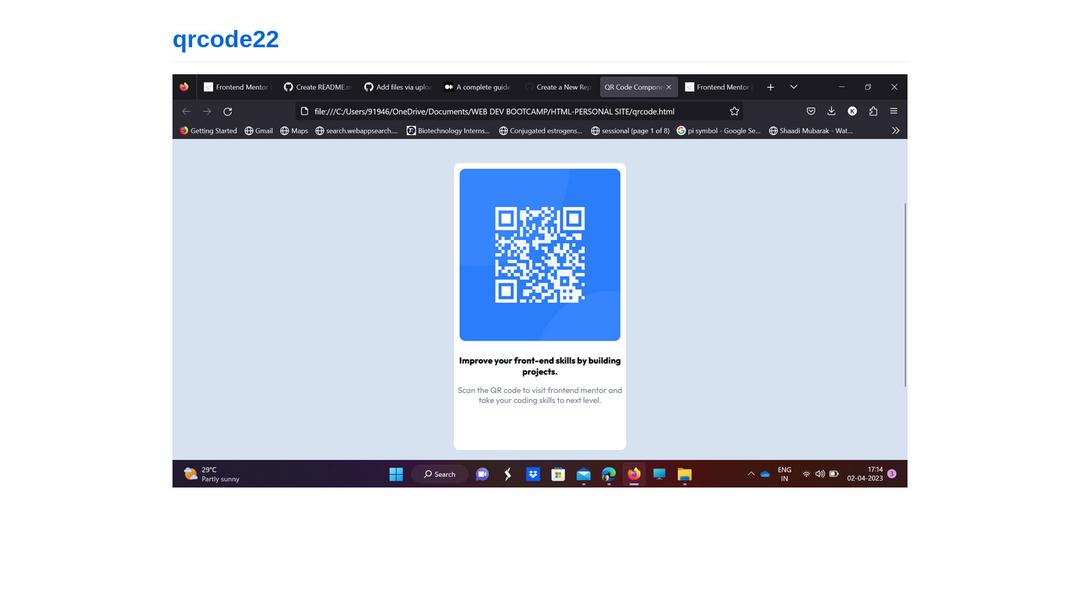Image resolution: width=1080 pixels, height=600 pixels.
Task: Click the browser vertical scrollbar
Action: pyautogui.click(x=904, y=295)
